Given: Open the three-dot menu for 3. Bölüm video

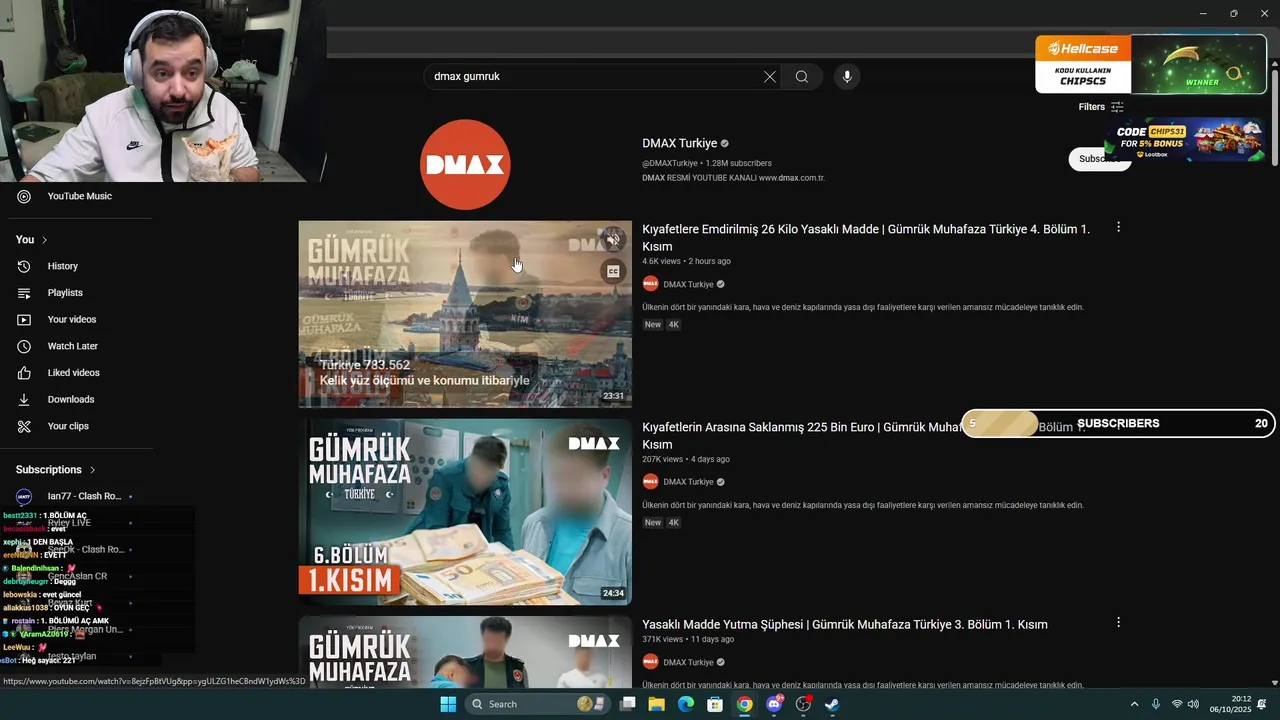Looking at the screenshot, I should point(1118,622).
